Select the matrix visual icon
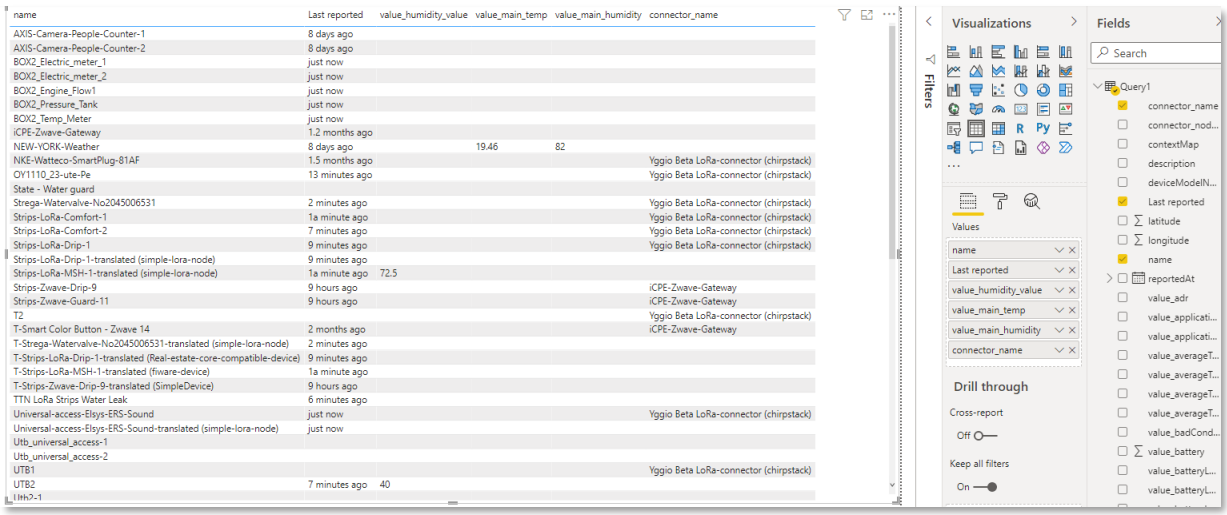Image resolution: width=1227 pixels, height=515 pixels. click(998, 128)
